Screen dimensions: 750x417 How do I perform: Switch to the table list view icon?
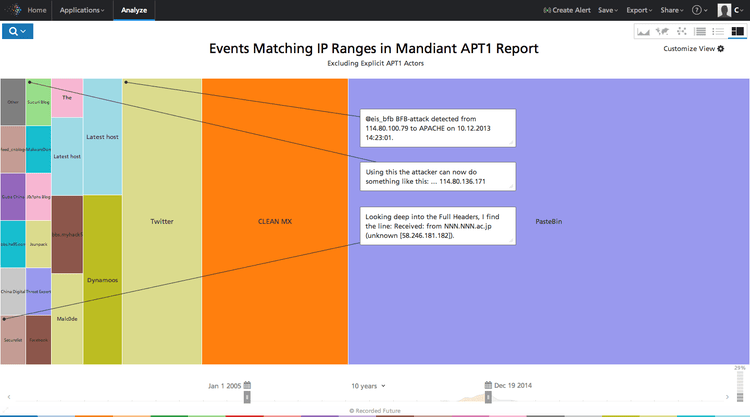click(x=700, y=32)
